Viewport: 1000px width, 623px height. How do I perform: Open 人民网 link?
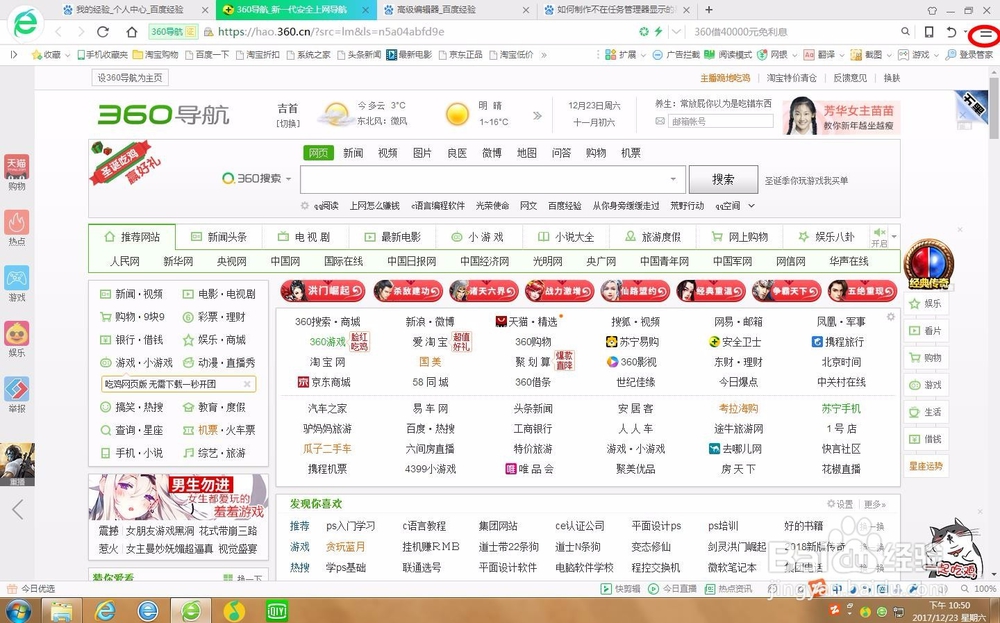click(124, 261)
